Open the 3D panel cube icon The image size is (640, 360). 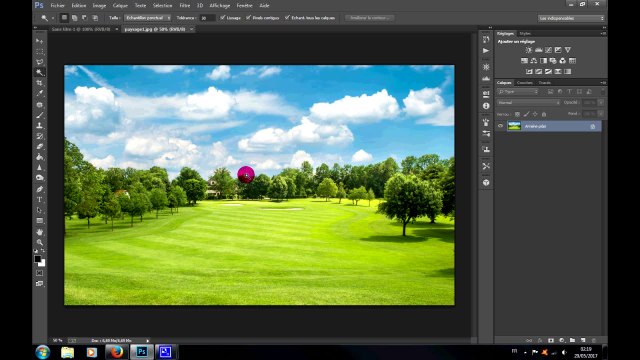pos(486,182)
